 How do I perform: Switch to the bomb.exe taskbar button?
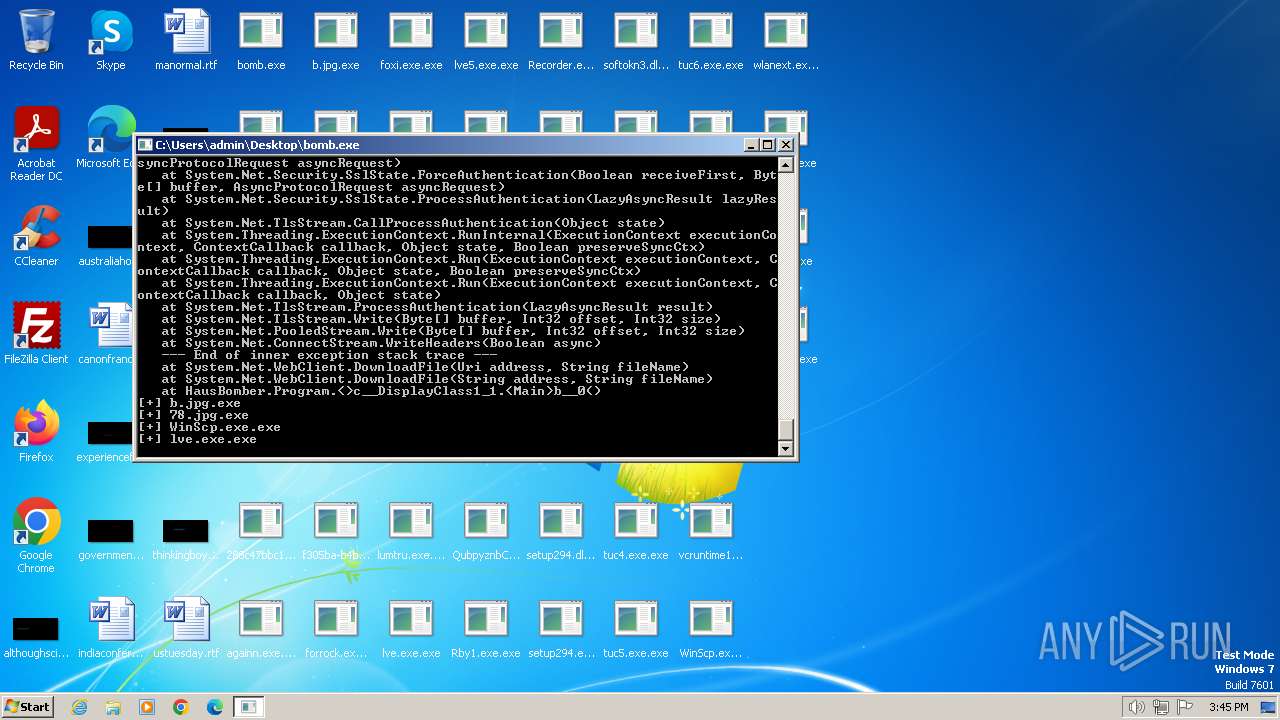pos(248,707)
